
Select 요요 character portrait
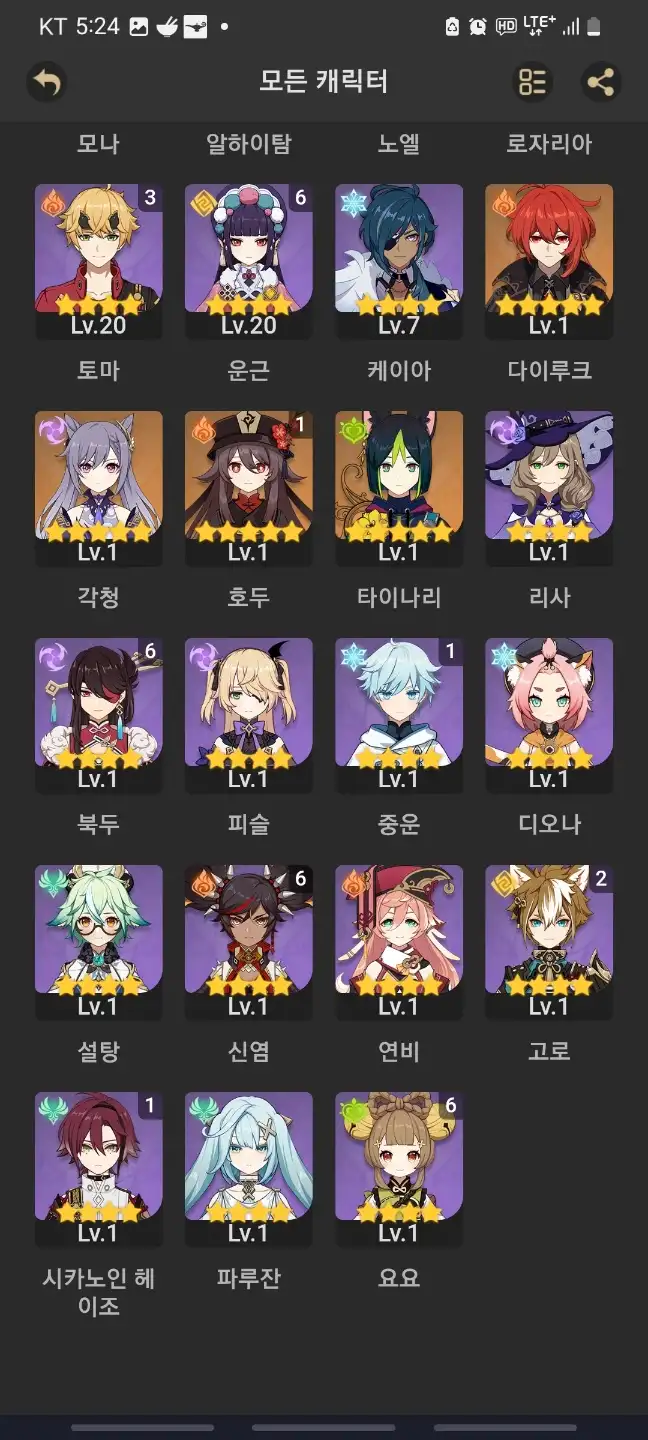pos(398,1170)
